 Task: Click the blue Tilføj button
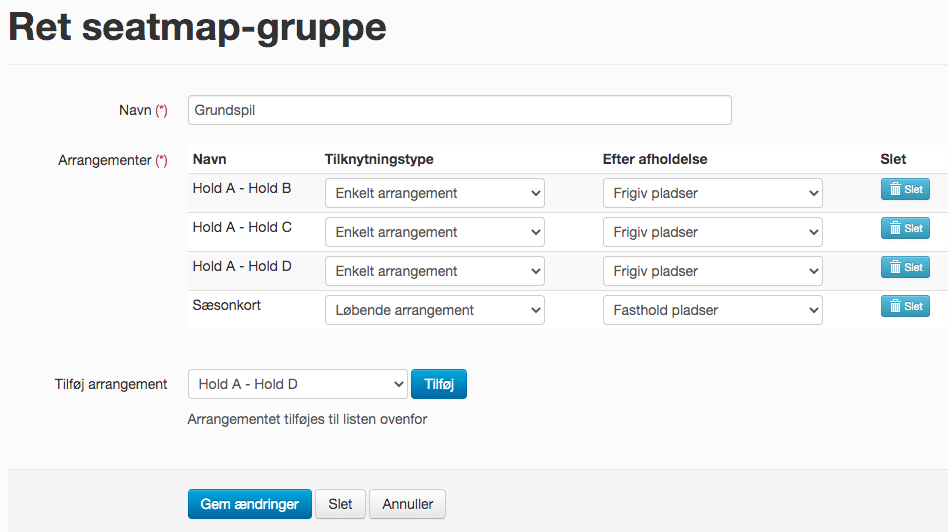click(x=439, y=384)
